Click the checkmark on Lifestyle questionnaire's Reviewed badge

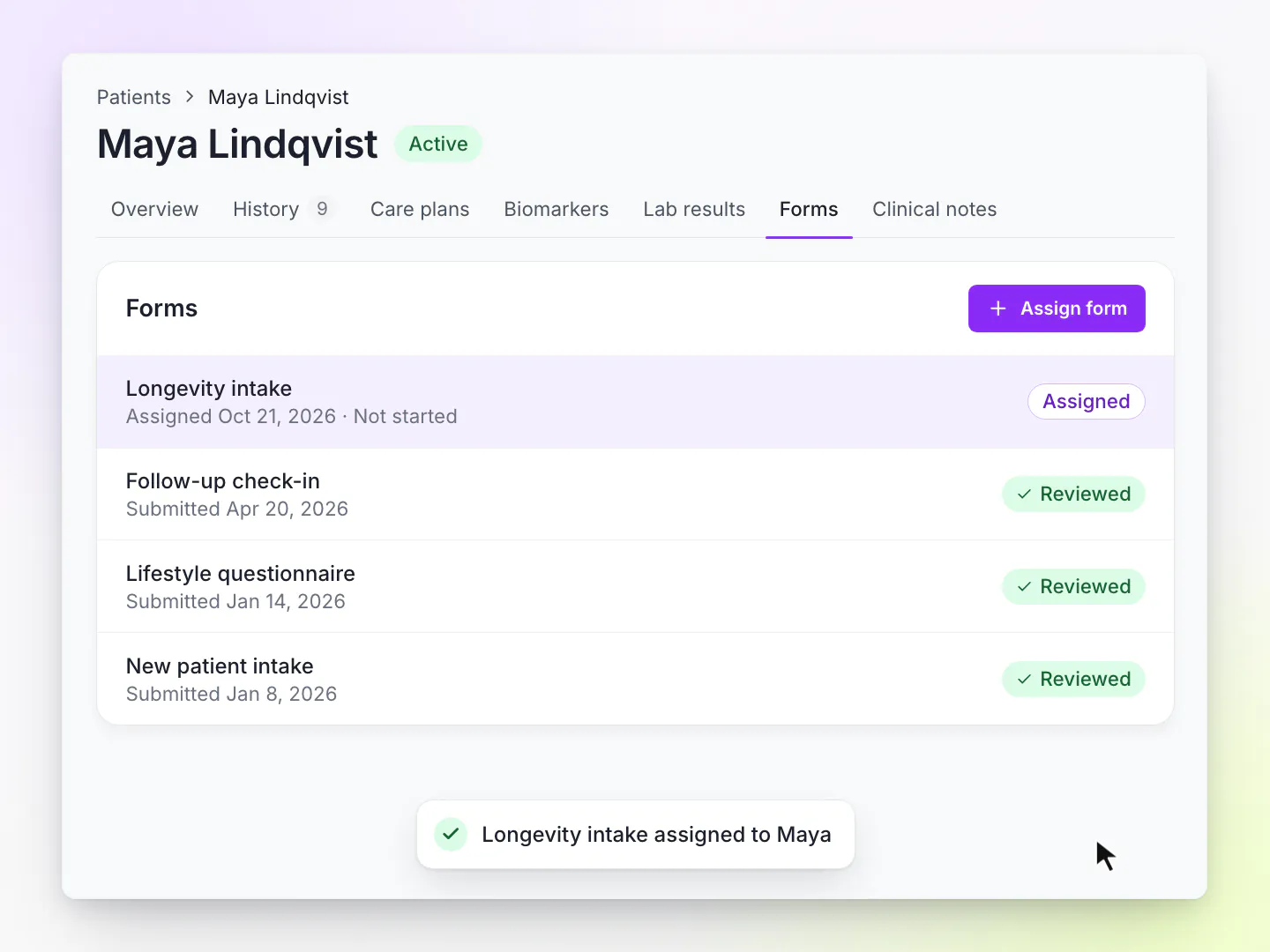[1024, 587]
